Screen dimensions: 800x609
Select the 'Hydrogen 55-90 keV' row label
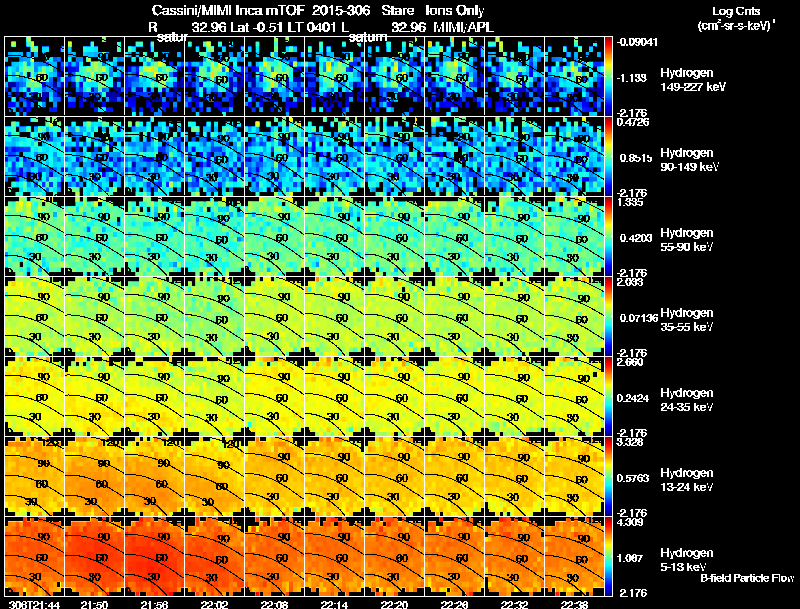pos(687,240)
